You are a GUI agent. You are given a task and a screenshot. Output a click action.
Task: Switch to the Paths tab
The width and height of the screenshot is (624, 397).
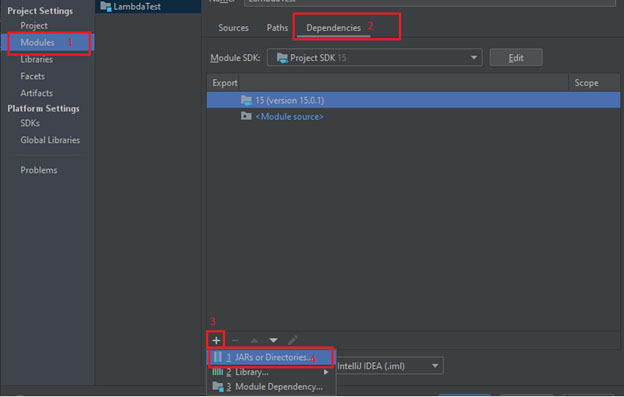pyautogui.click(x=277, y=28)
